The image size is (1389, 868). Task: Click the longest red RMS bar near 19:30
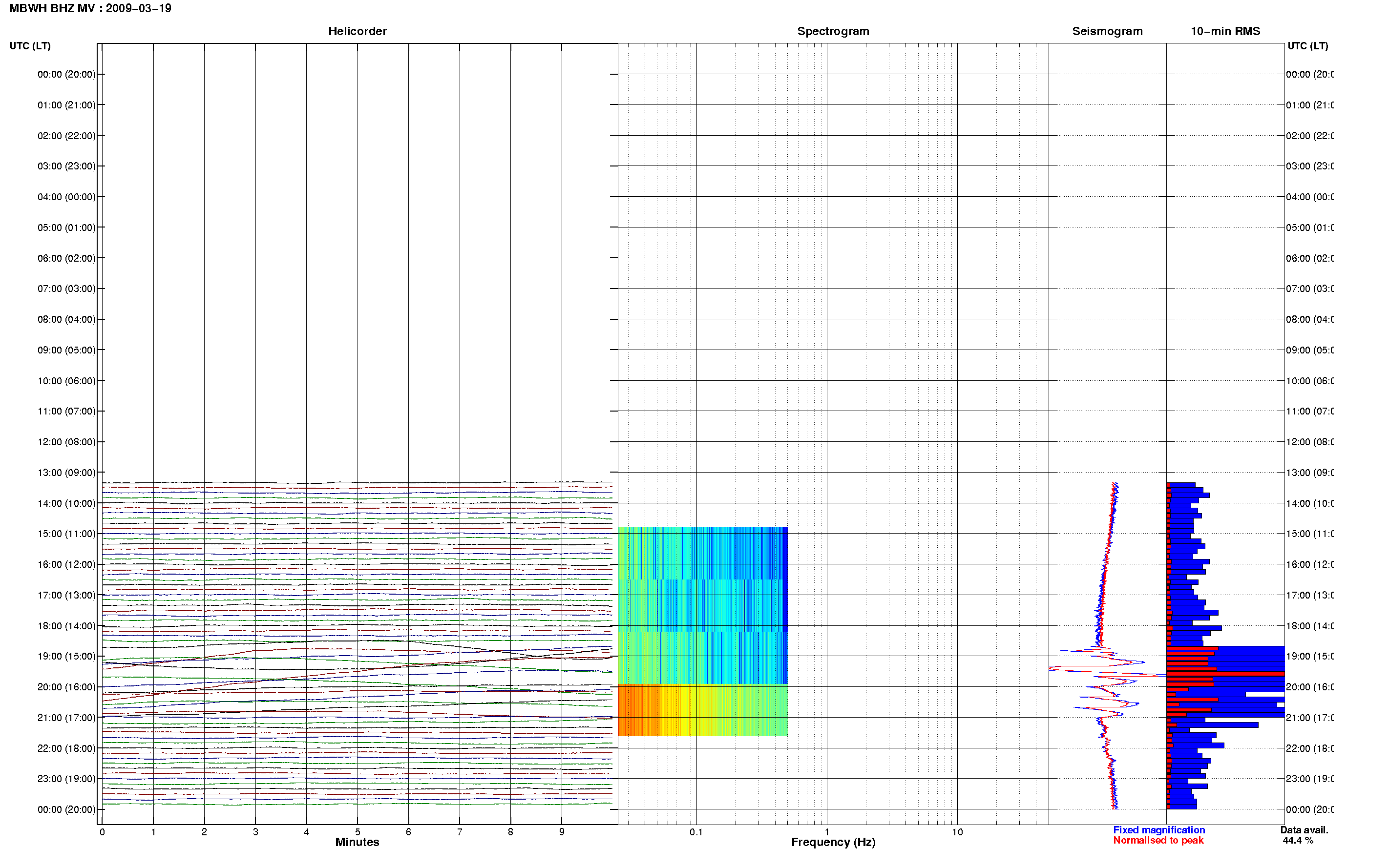coord(1225,674)
